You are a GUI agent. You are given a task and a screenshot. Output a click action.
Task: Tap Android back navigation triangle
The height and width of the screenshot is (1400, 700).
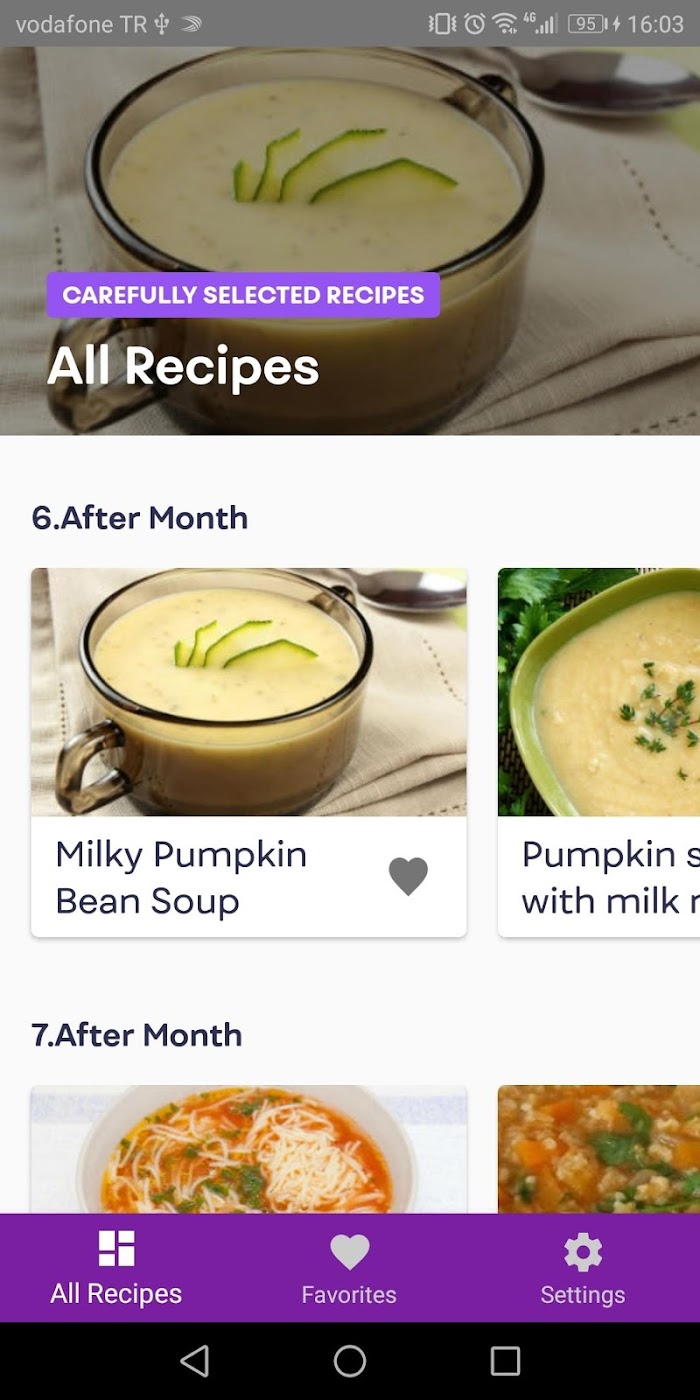pyautogui.click(x=195, y=1361)
